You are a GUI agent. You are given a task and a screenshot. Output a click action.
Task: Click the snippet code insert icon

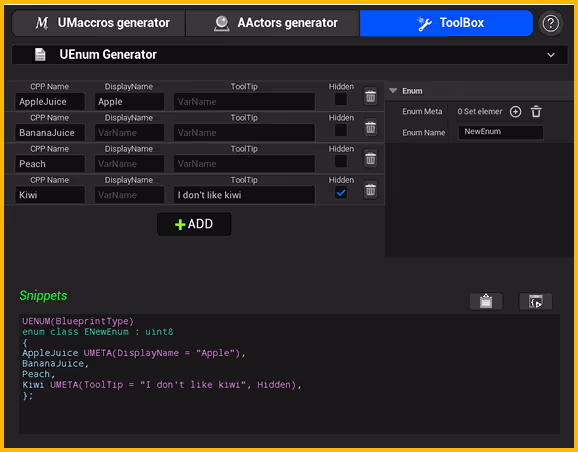point(536,301)
